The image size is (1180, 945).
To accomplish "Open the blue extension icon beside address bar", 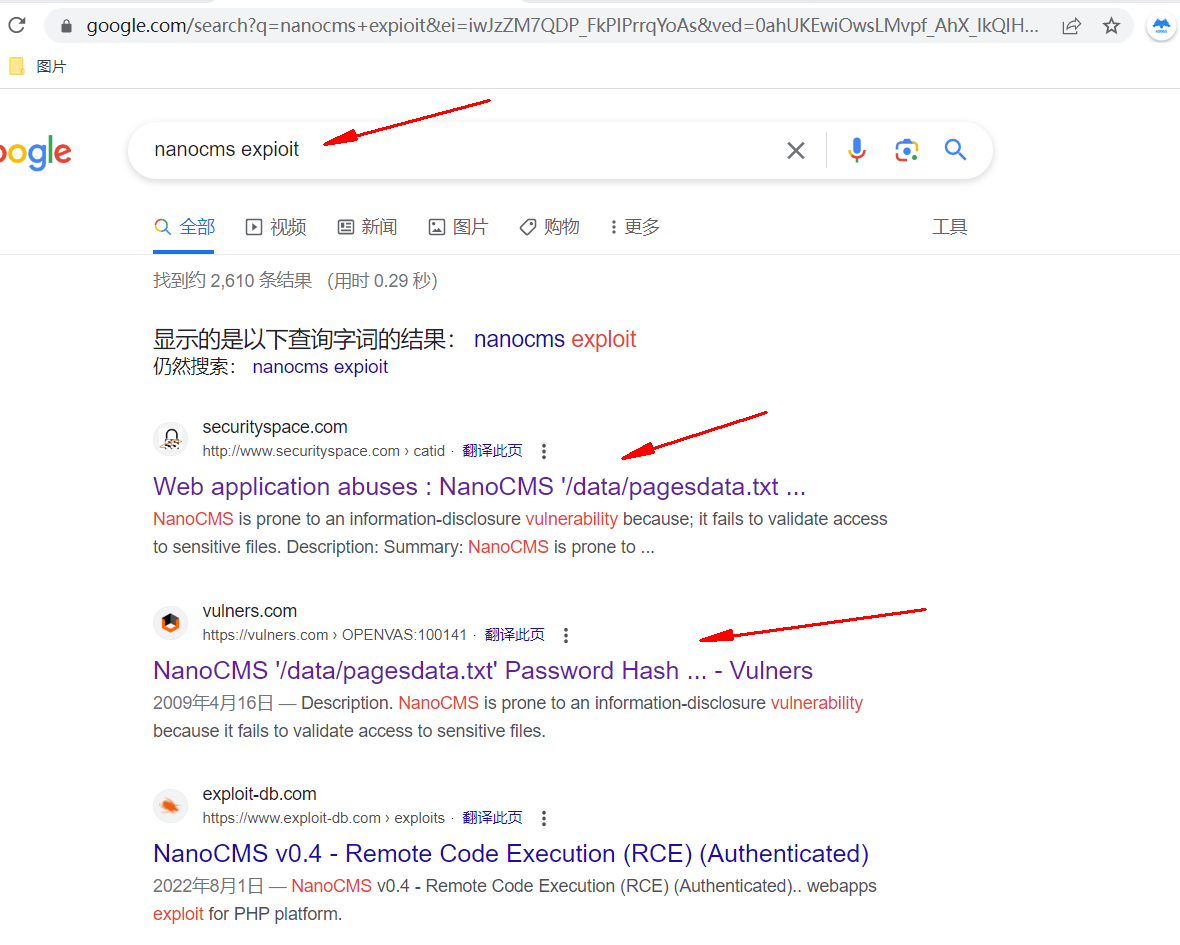I will 1161,27.
